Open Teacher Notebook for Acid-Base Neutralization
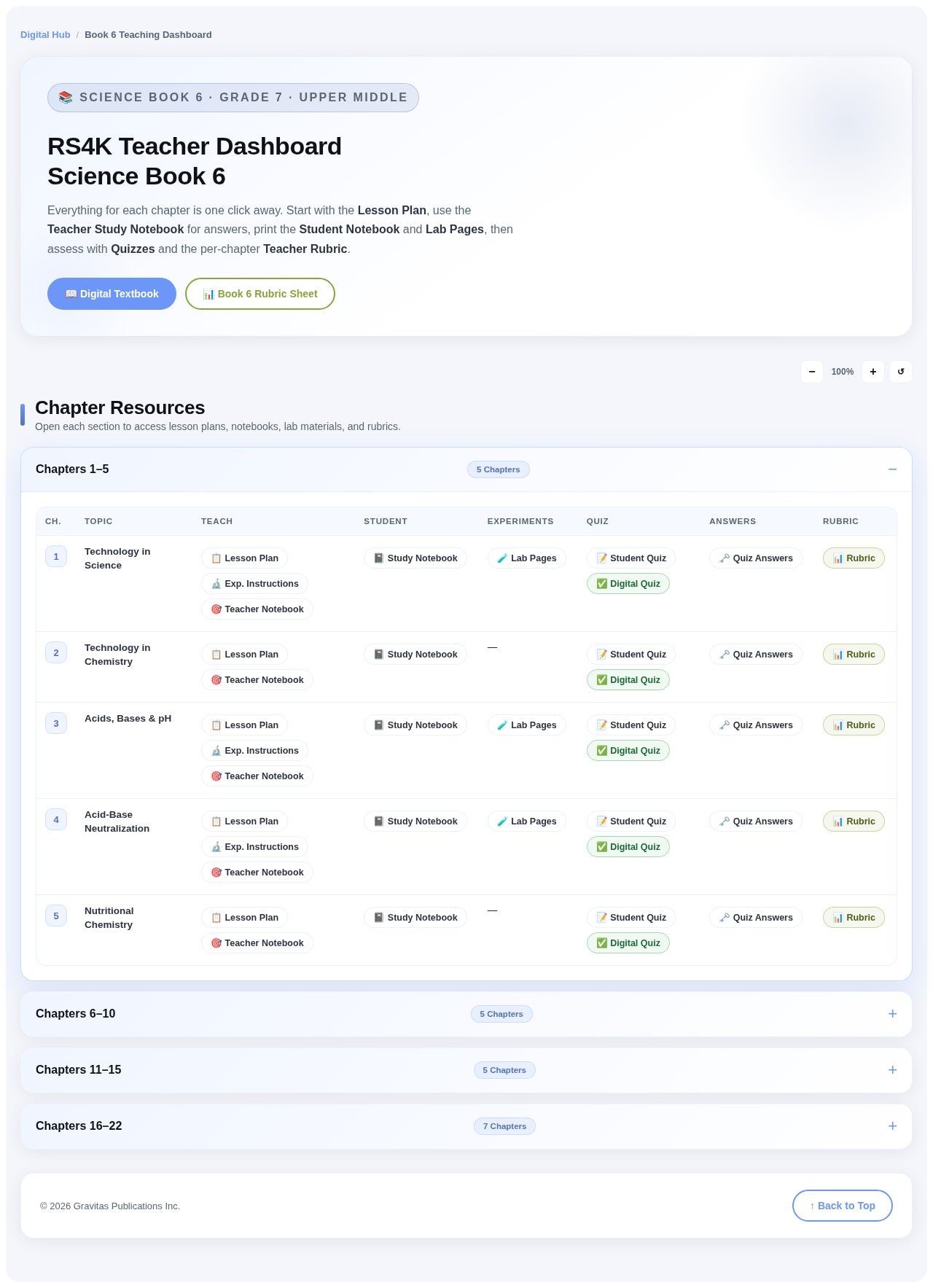The width and height of the screenshot is (933, 1288). [x=257, y=873]
